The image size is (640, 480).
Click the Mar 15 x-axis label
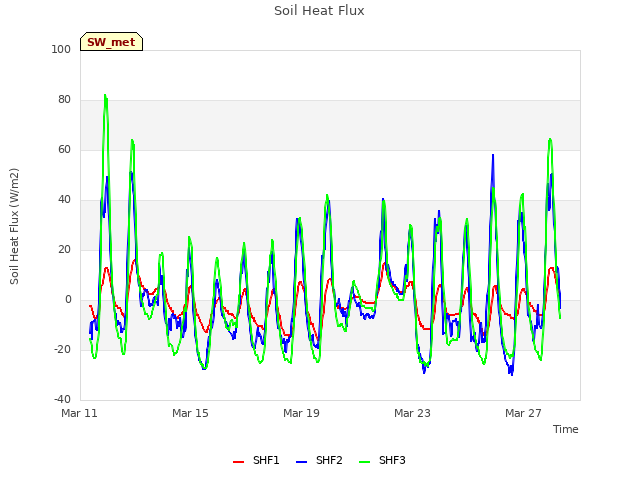tap(190, 413)
